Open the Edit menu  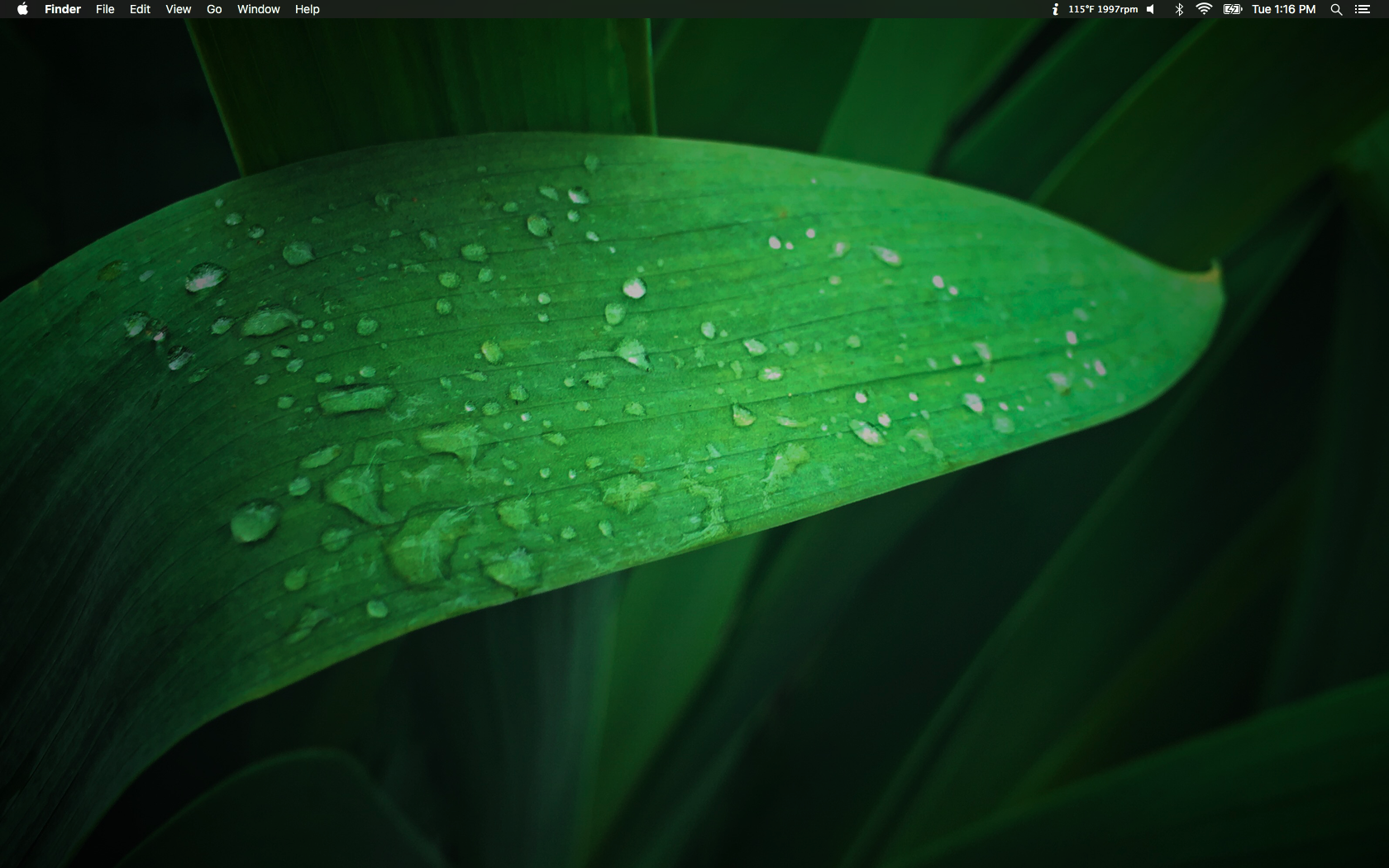(x=140, y=9)
